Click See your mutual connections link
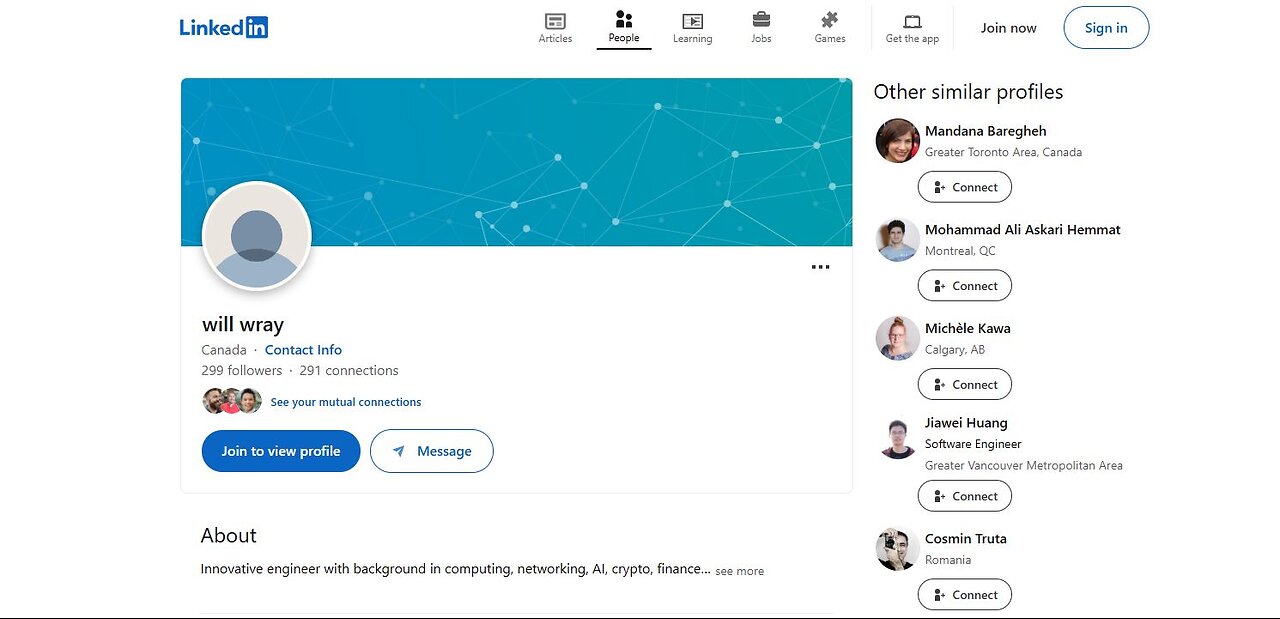The image size is (1280, 619). [346, 402]
